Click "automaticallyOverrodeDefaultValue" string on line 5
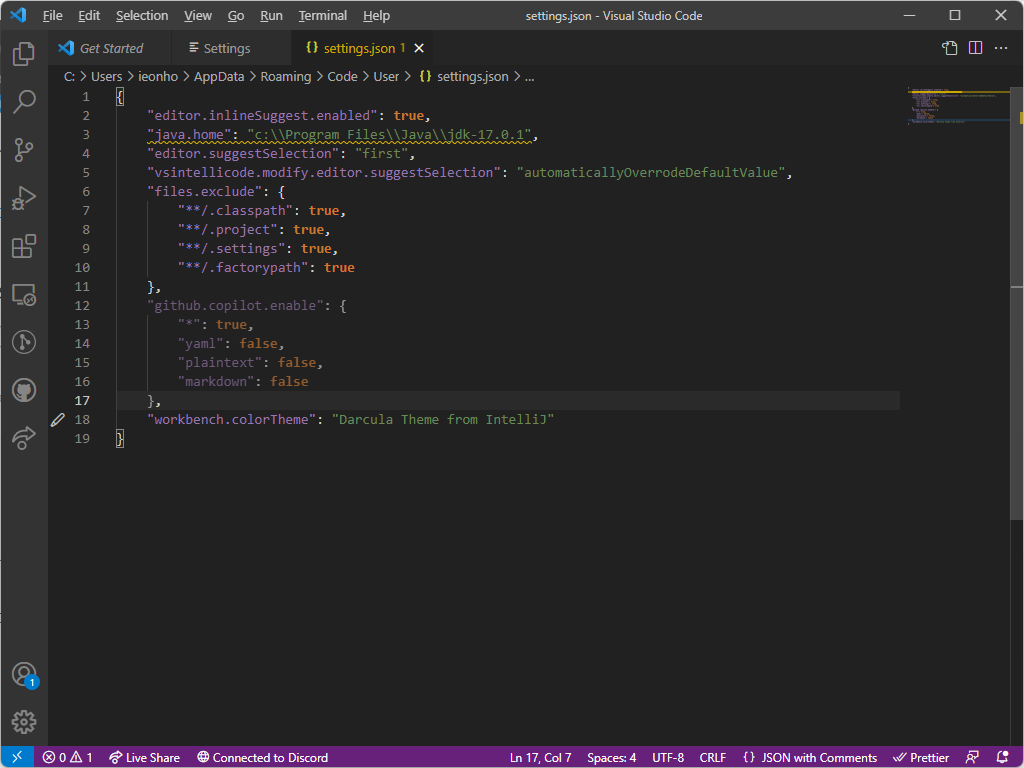This screenshot has width=1024, height=768. coord(650,172)
